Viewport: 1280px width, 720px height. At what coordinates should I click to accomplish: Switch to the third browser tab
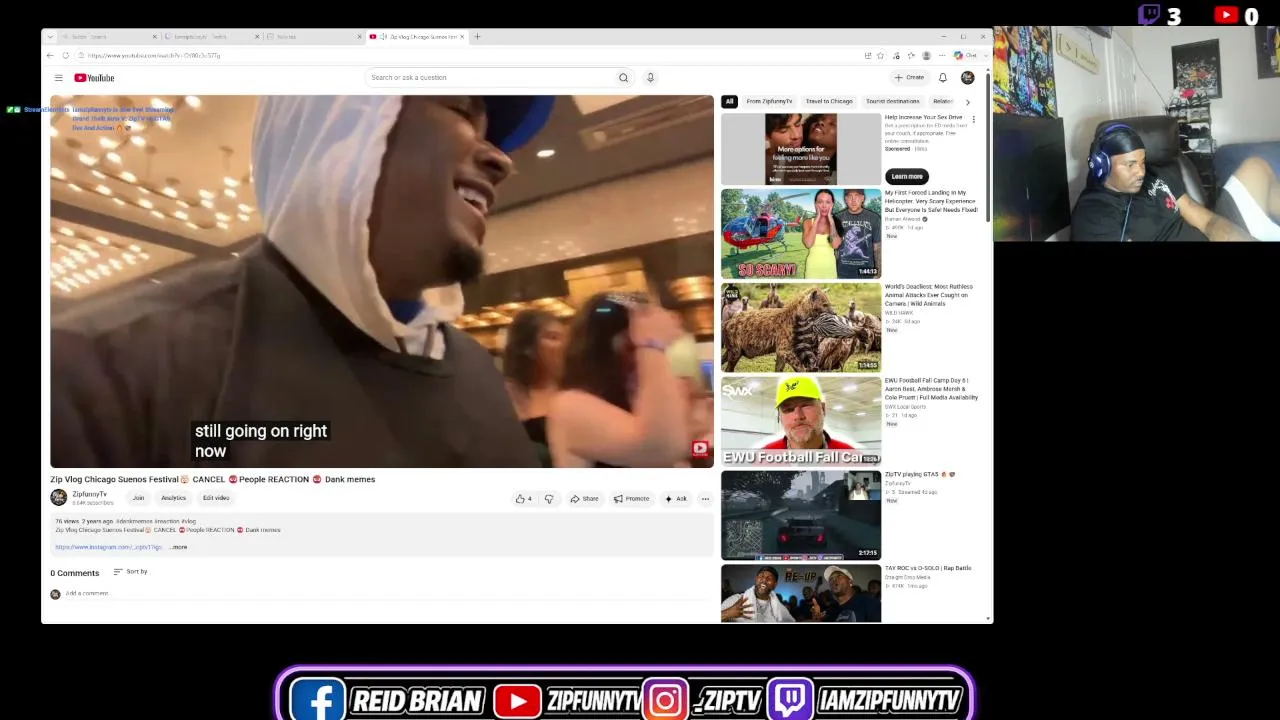[313, 37]
